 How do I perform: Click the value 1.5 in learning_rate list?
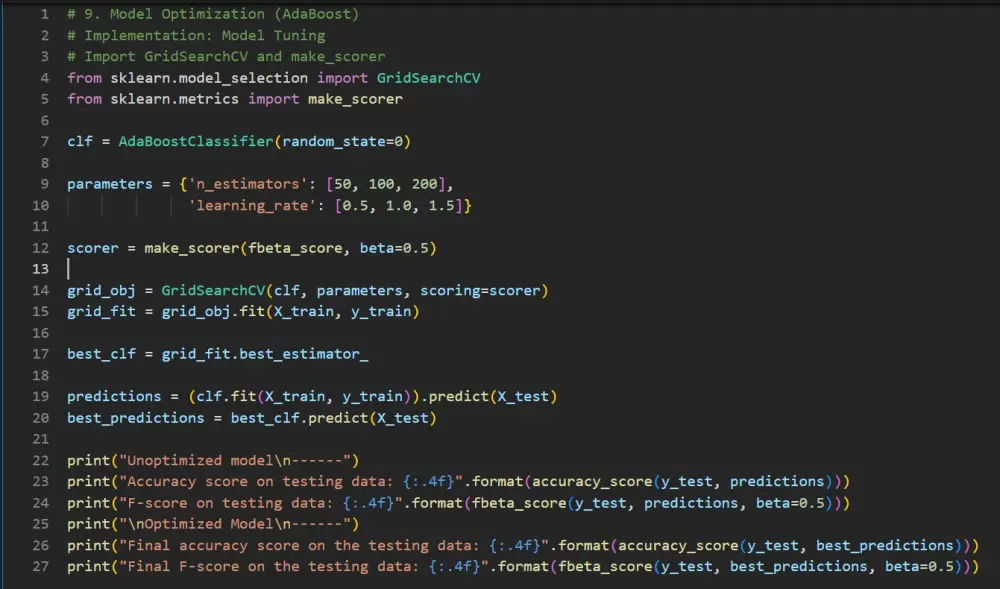coord(441,205)
